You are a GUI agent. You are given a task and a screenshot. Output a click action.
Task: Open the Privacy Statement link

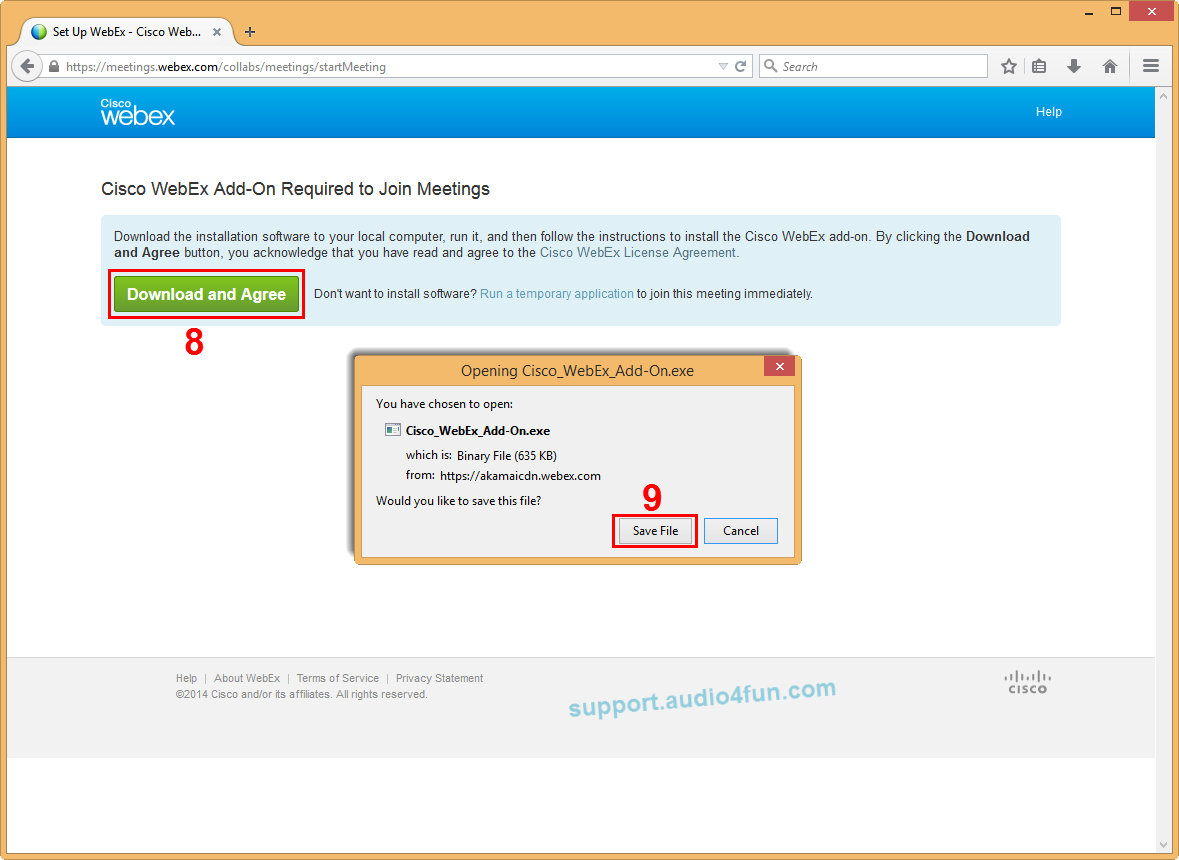pos(439,678)
